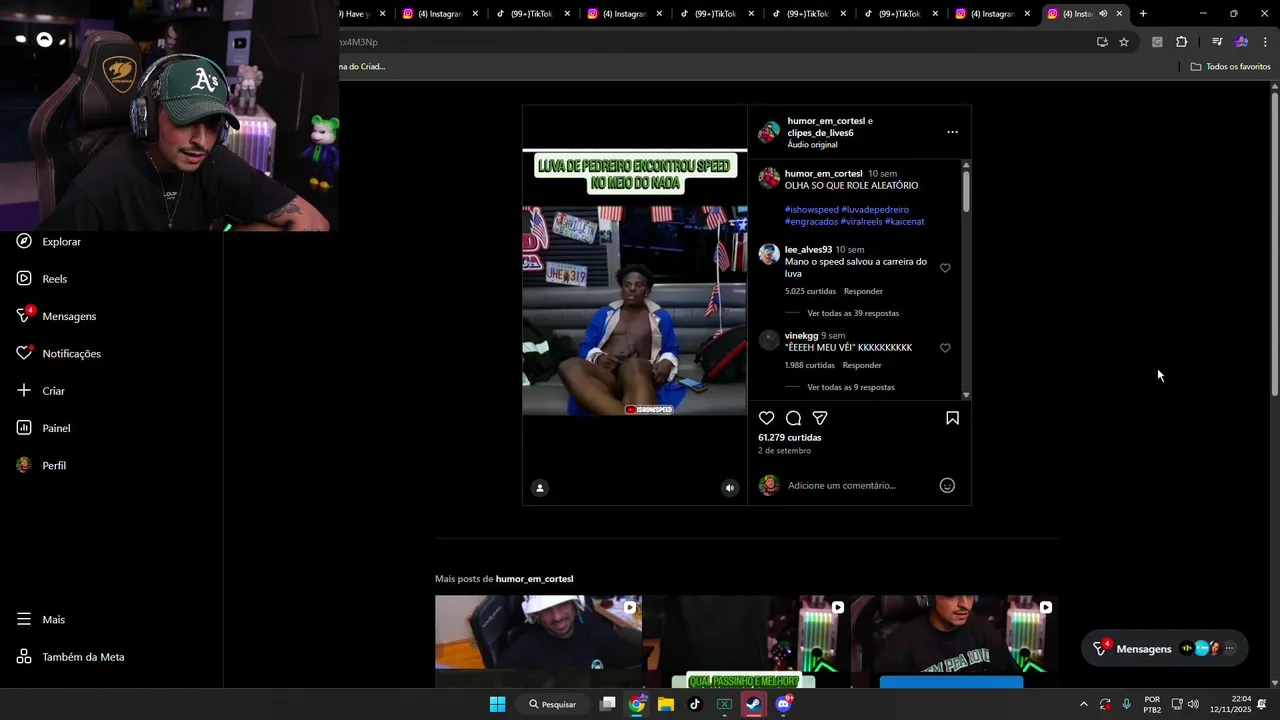Click the #ishowspeed hashtag
1280x720 pixels.
pyautogui.click(x=811, y=210)
